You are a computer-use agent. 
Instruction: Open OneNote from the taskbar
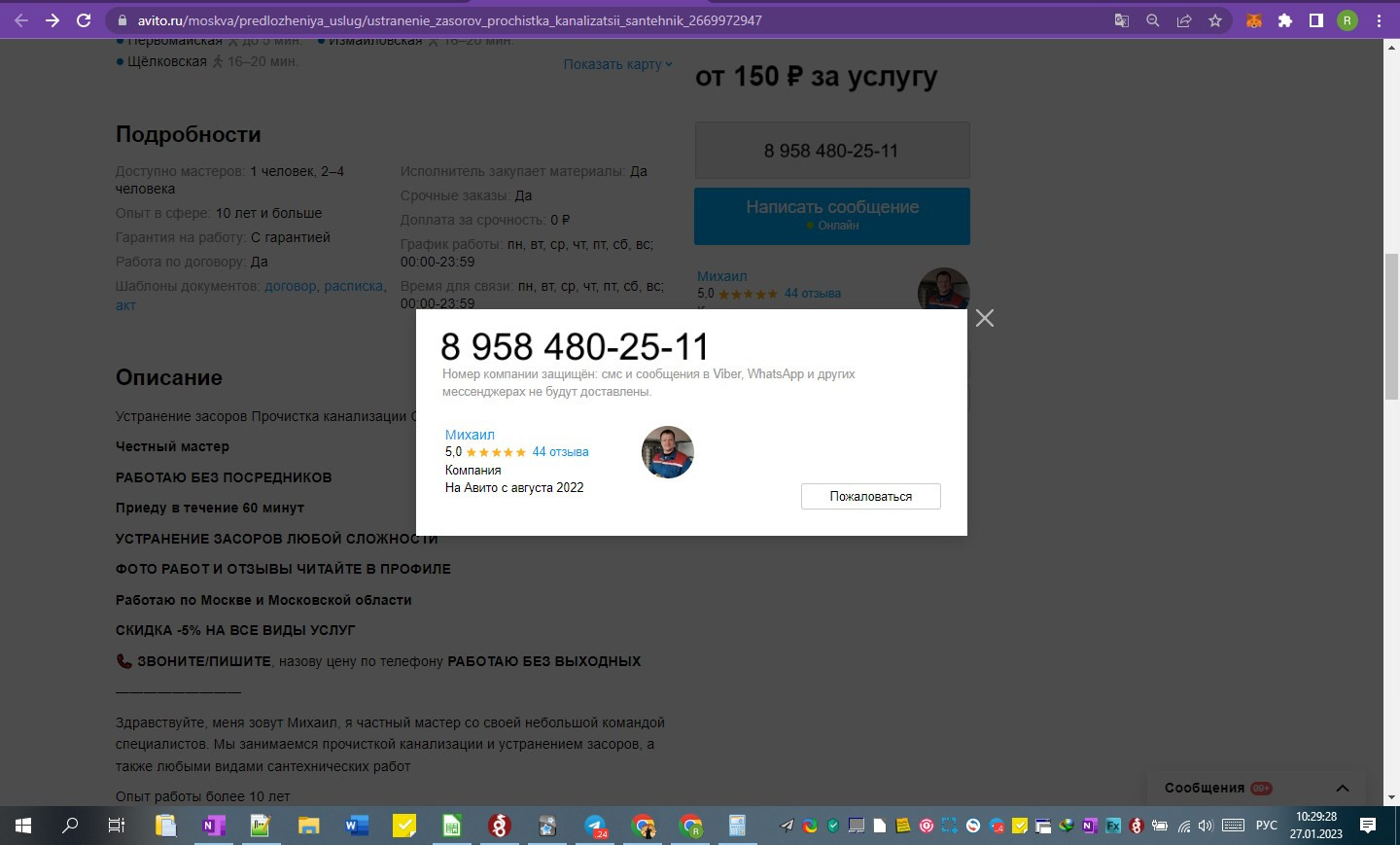point(213,826)
